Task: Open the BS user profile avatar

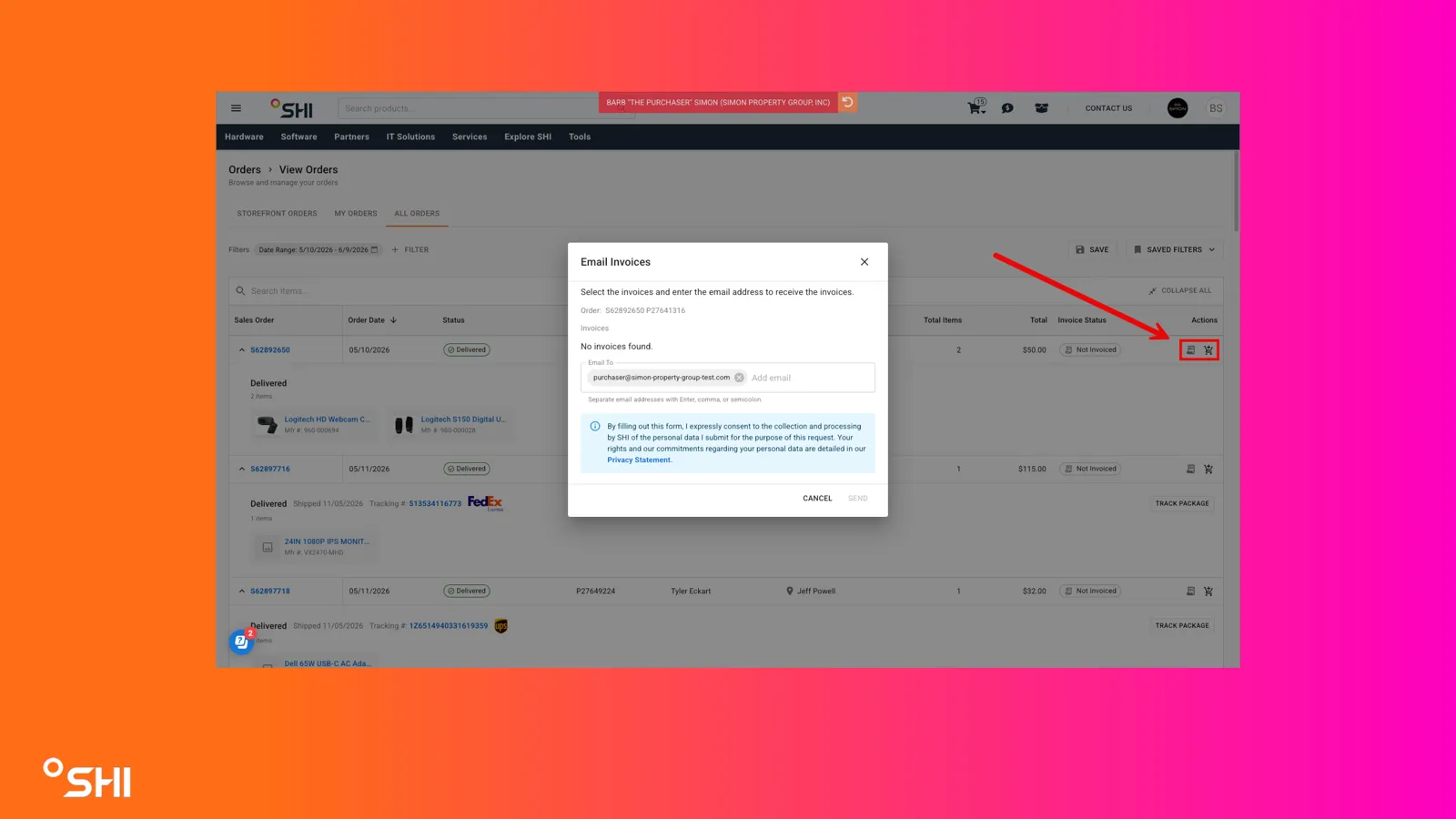Action: click(1216, 108)
